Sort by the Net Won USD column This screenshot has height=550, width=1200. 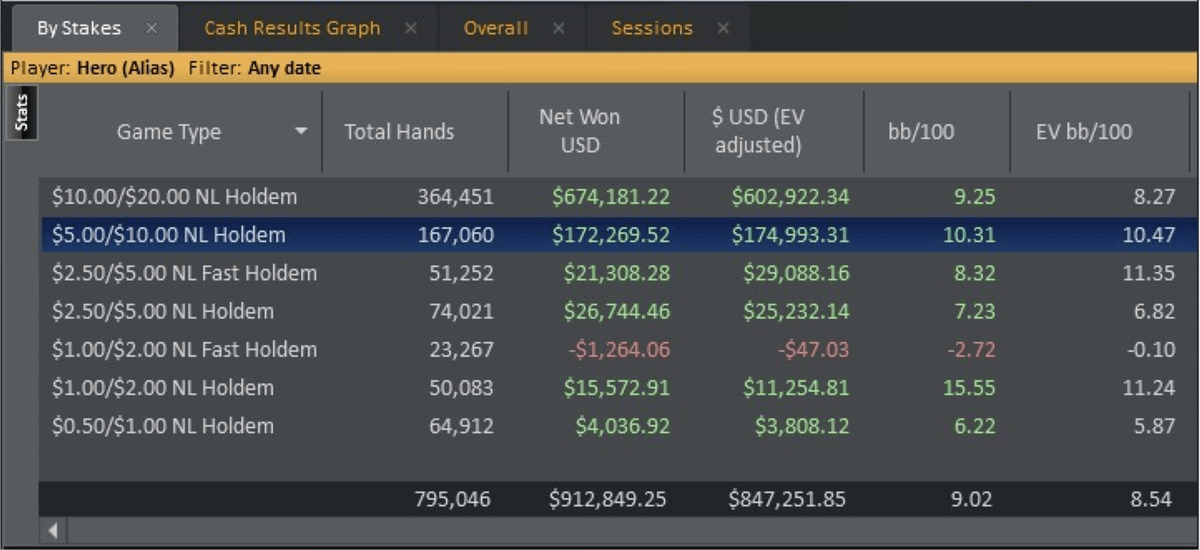[580, 131]
